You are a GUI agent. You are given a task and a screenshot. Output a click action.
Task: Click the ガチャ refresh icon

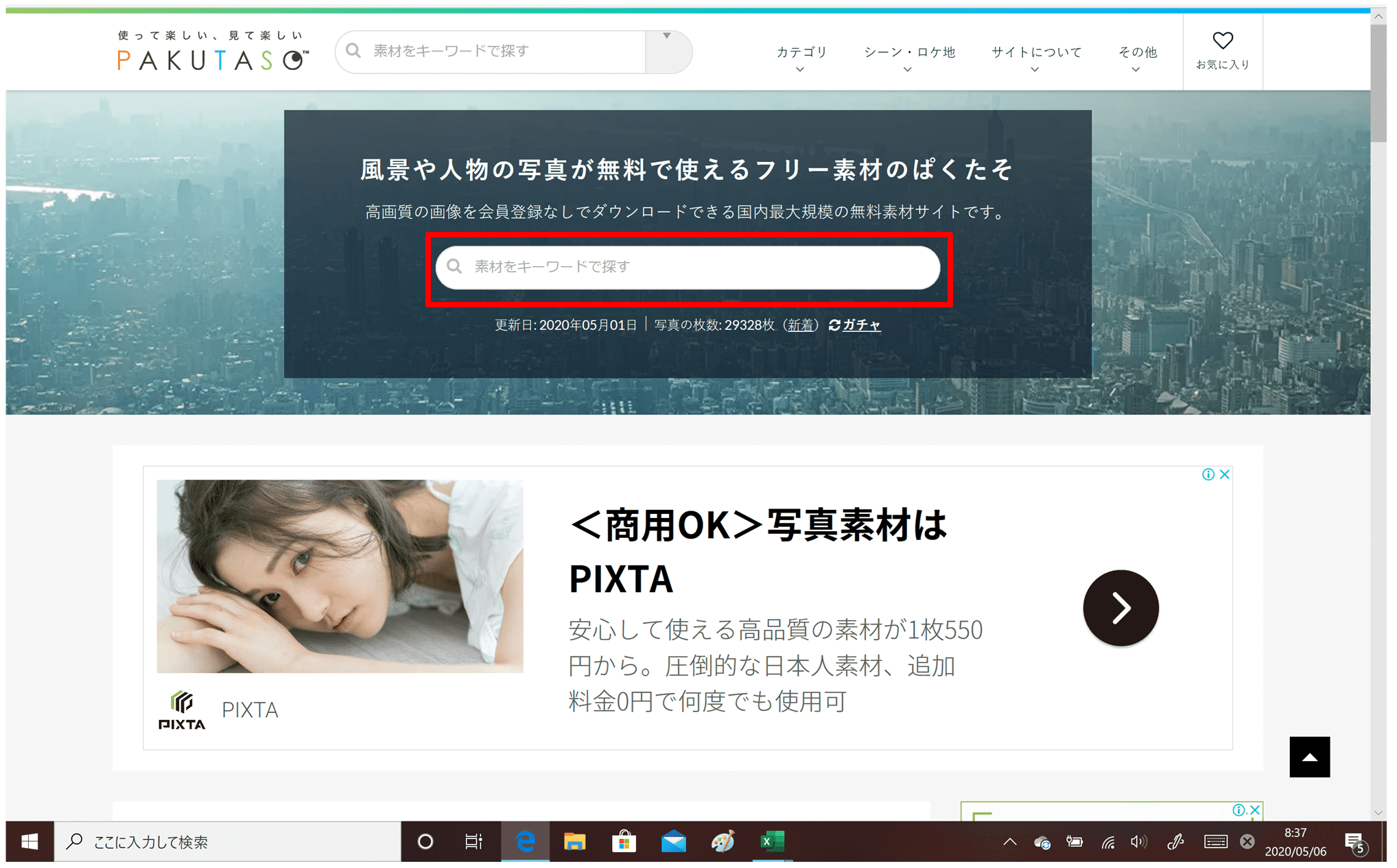click(x=834, y=325)
